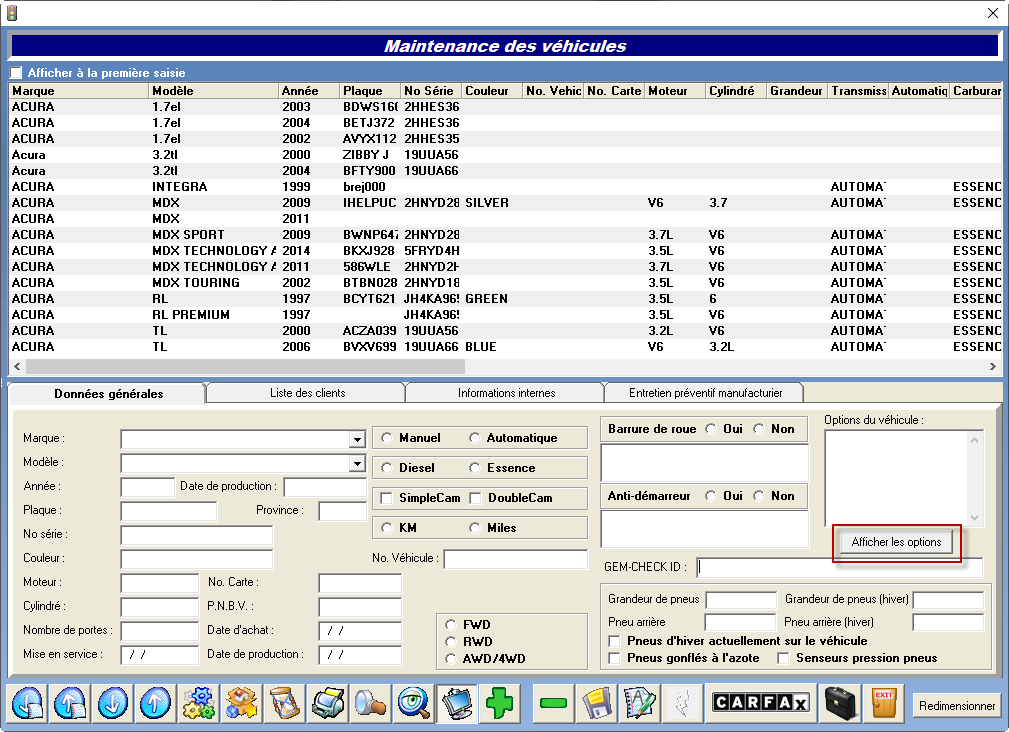
Task: Select the Manuel radio button
Action: click(x=387, y=438)
